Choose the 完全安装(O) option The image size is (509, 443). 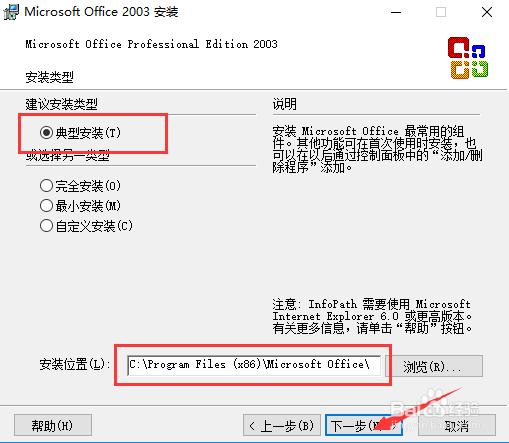(46, 186)
